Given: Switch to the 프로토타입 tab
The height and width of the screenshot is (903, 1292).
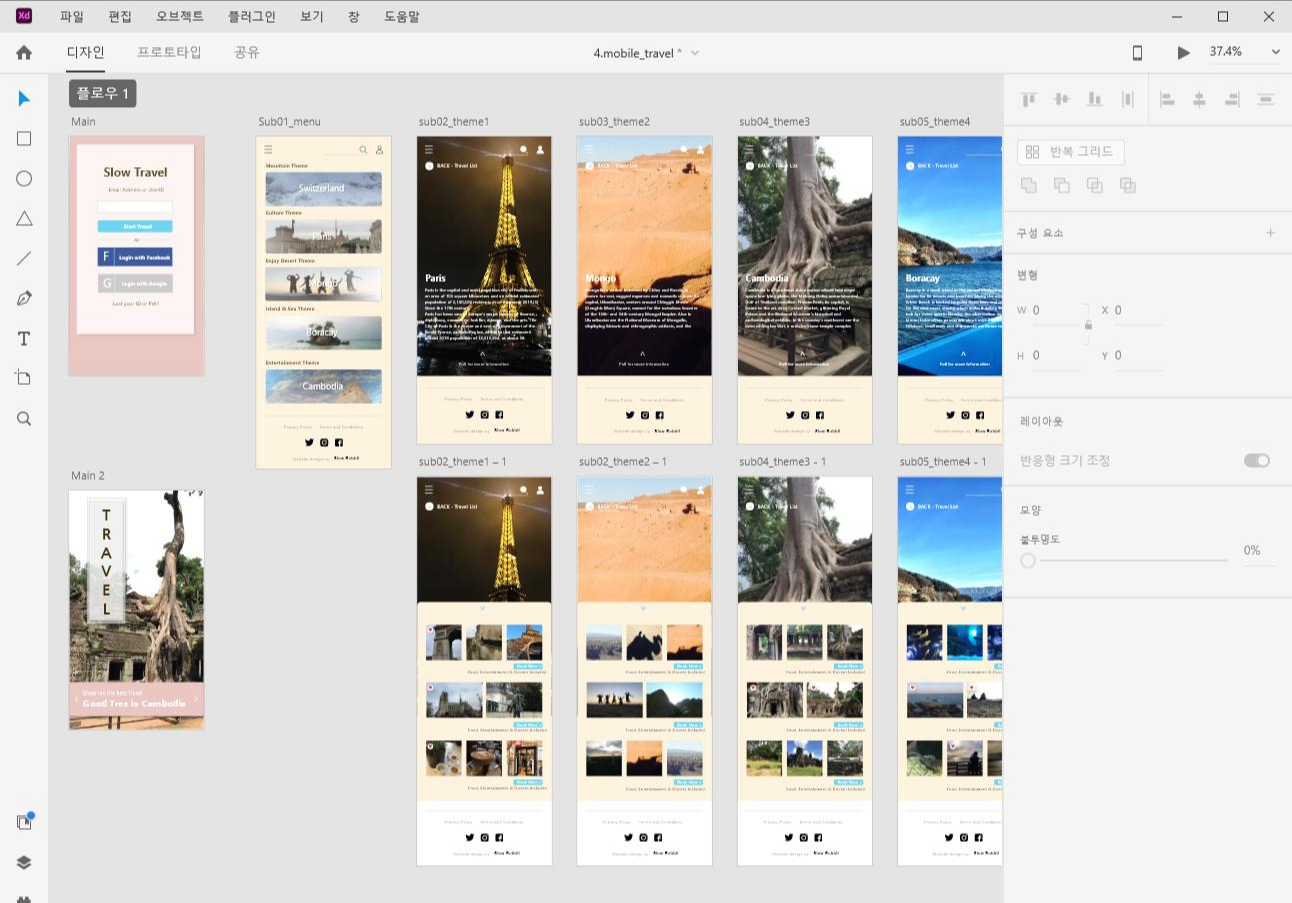Looking at the screenshot, I should pos(169,52).
